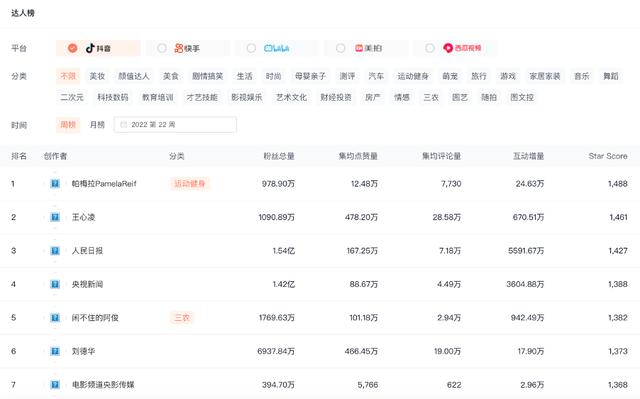Filter by the 生活 category

244,76
